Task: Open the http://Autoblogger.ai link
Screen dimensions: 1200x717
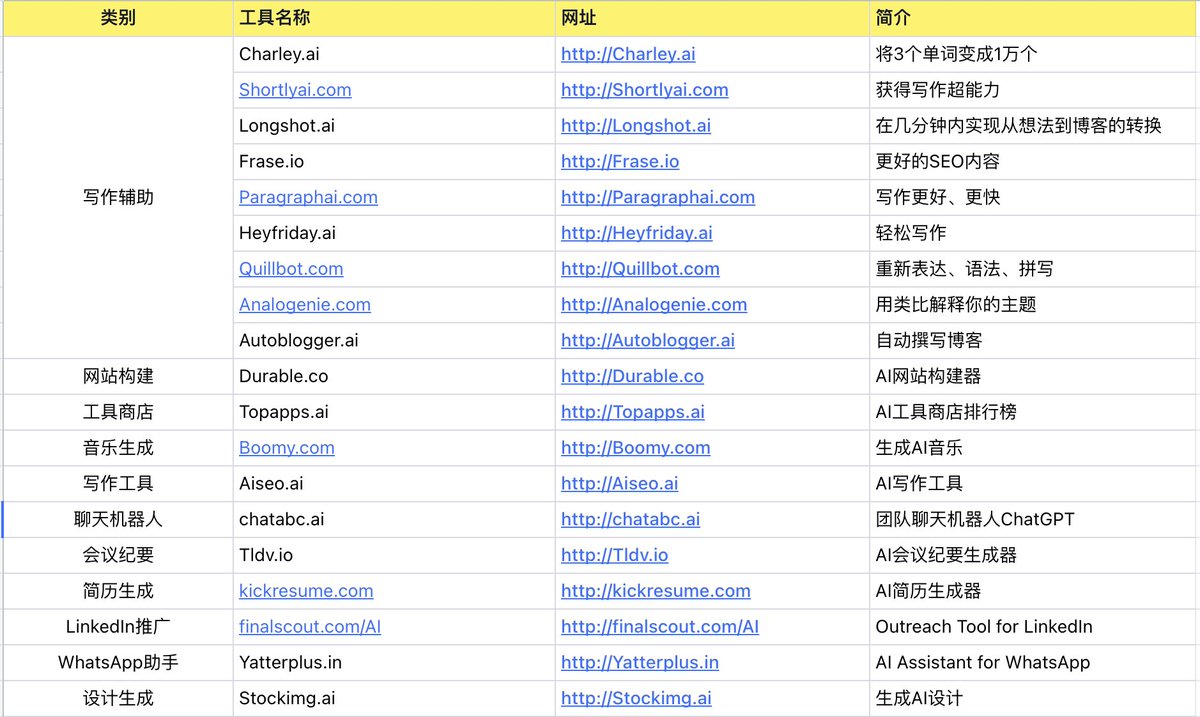Action: tap(648, 340)
